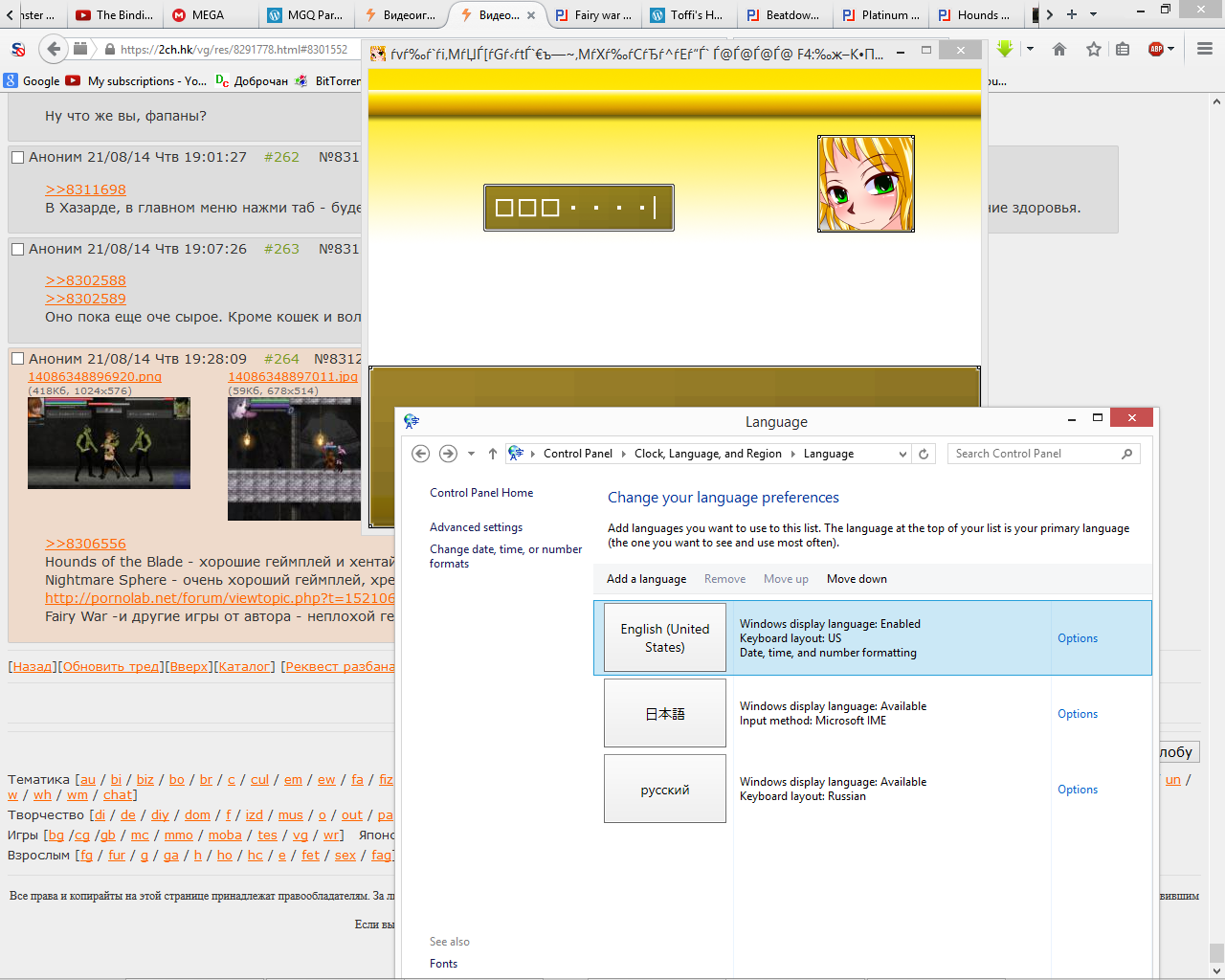Open Options for 日本語

[x=1078, y=714]
